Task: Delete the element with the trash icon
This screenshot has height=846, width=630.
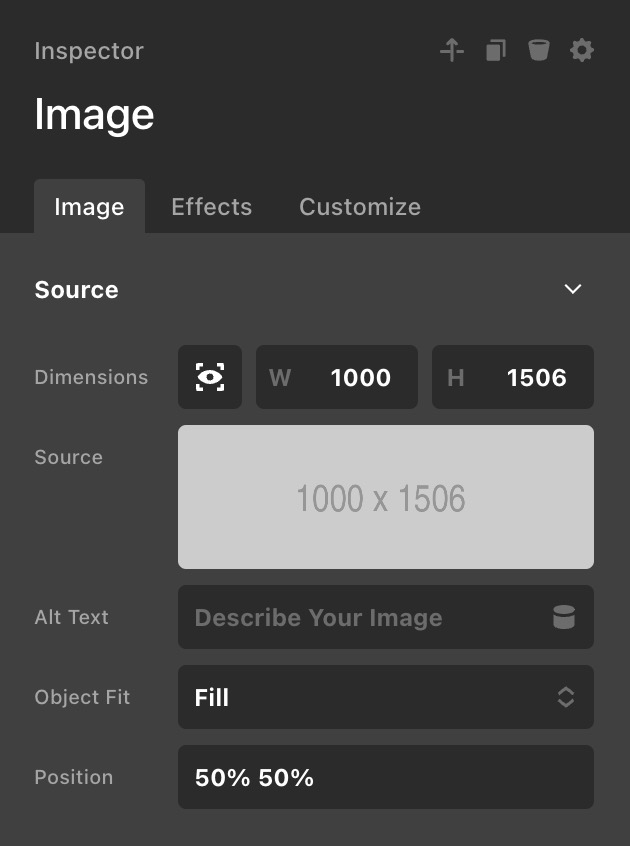Action: point(539,50)
